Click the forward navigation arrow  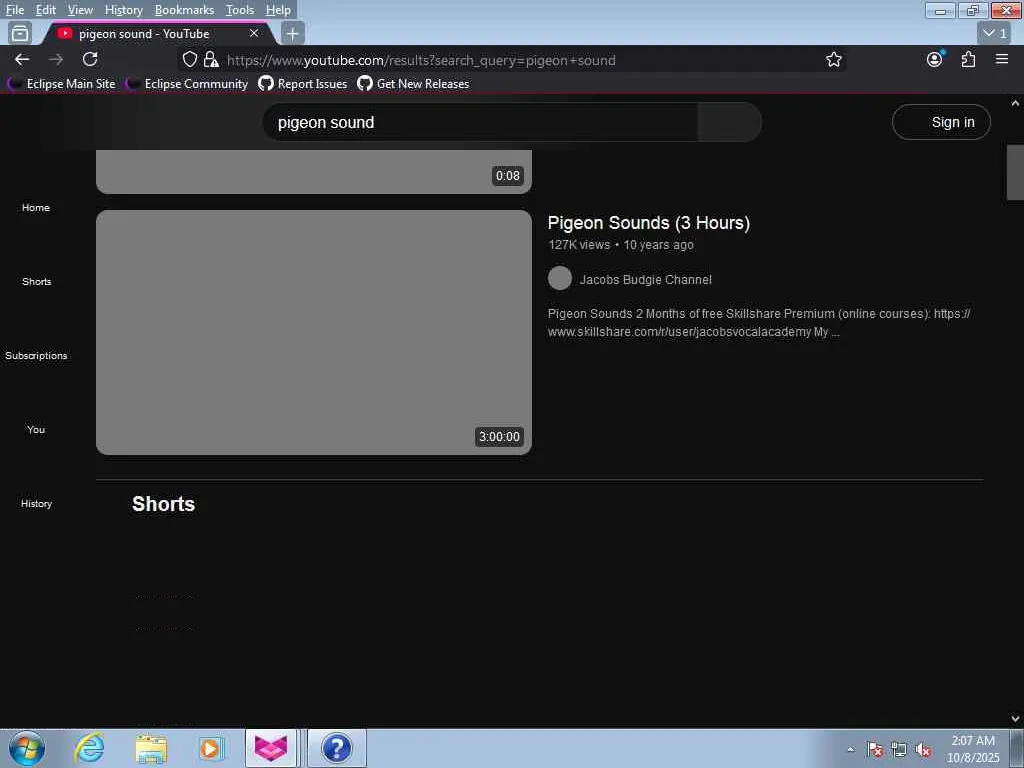point(56,59)
